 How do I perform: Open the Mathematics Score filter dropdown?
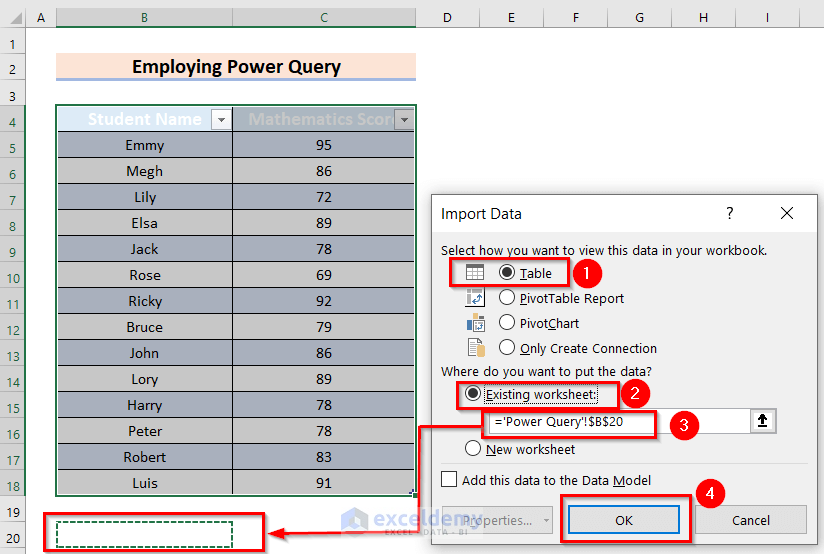pos(404,120)
